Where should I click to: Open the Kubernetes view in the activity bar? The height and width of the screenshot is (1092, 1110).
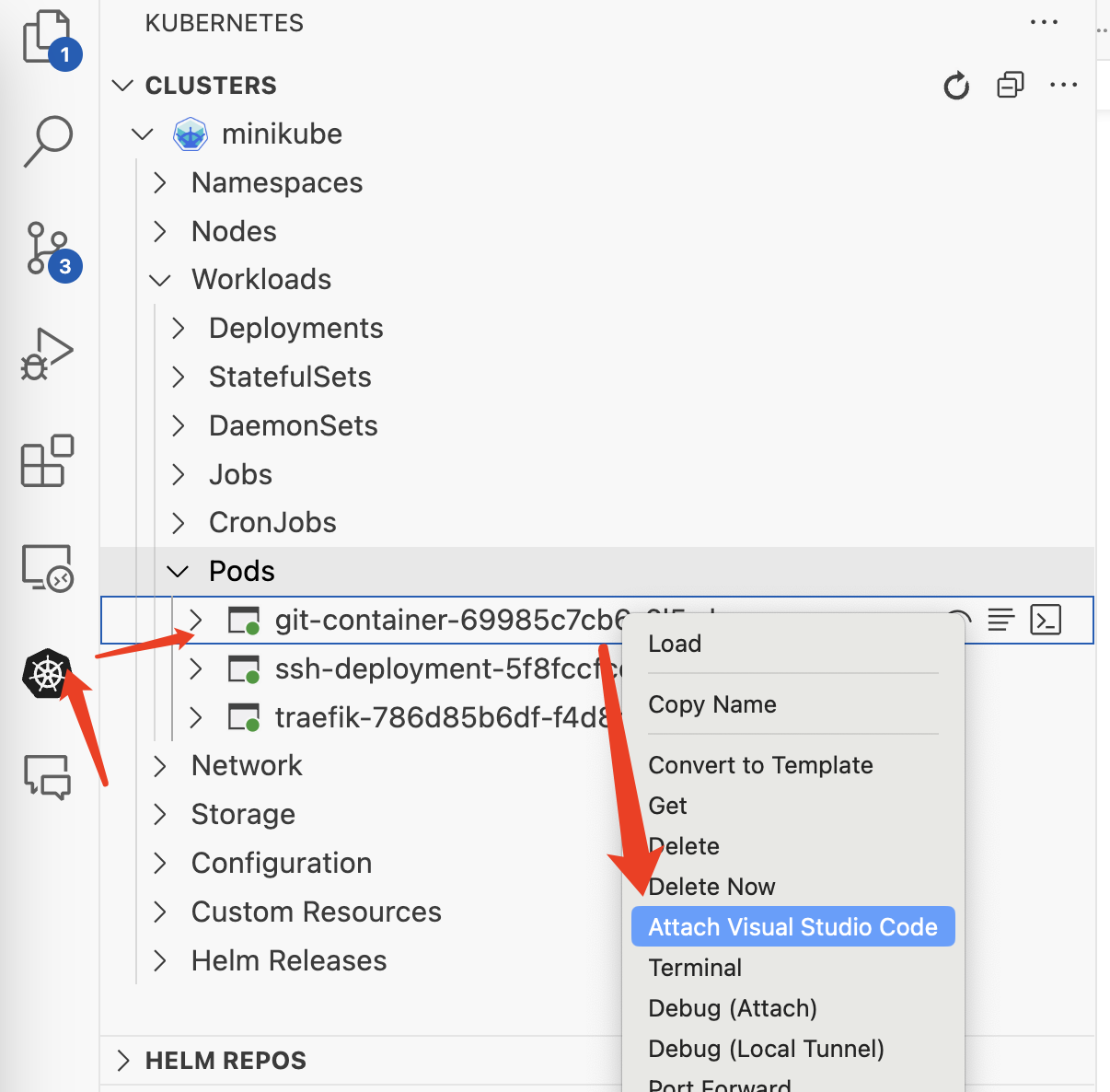click(x=47, y=674)
